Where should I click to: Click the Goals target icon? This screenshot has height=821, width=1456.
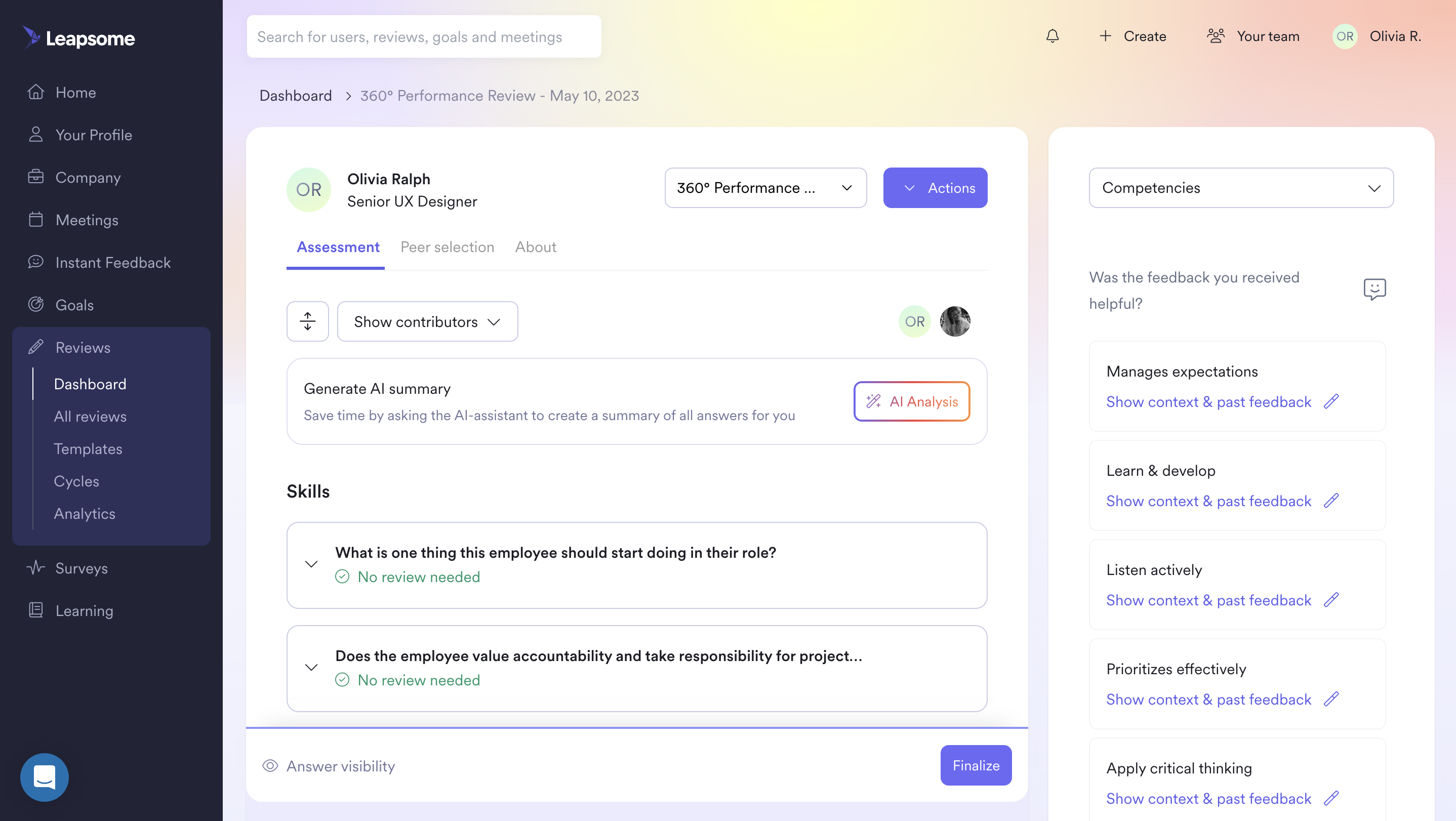35,305
